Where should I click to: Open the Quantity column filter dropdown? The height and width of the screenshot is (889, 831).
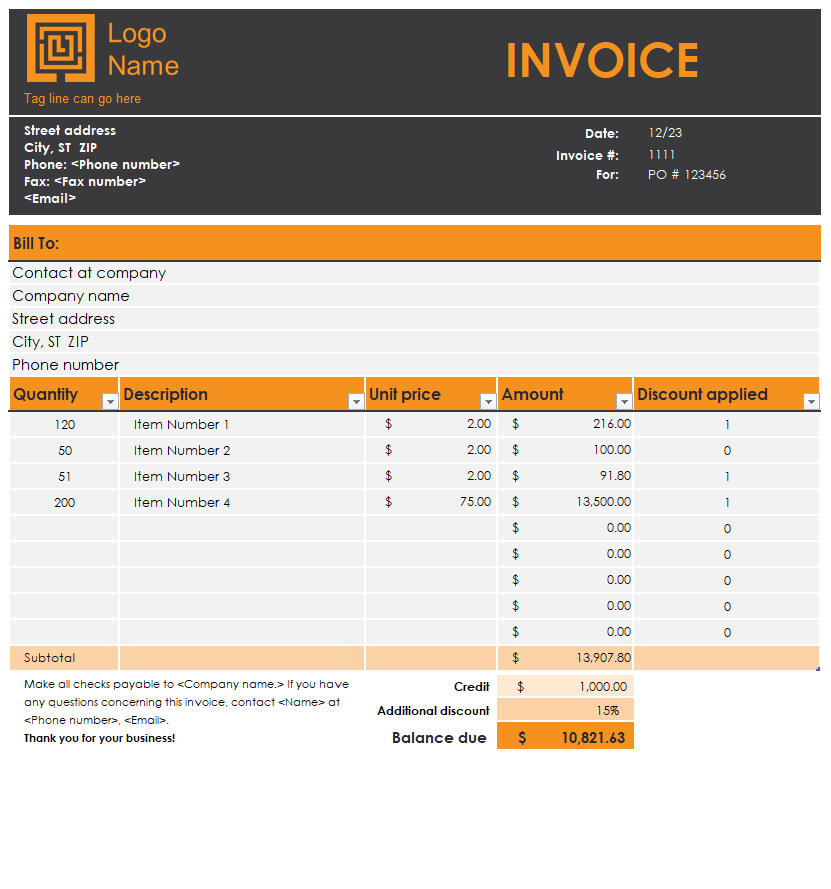pyautogui.click(x=110, y=401)
